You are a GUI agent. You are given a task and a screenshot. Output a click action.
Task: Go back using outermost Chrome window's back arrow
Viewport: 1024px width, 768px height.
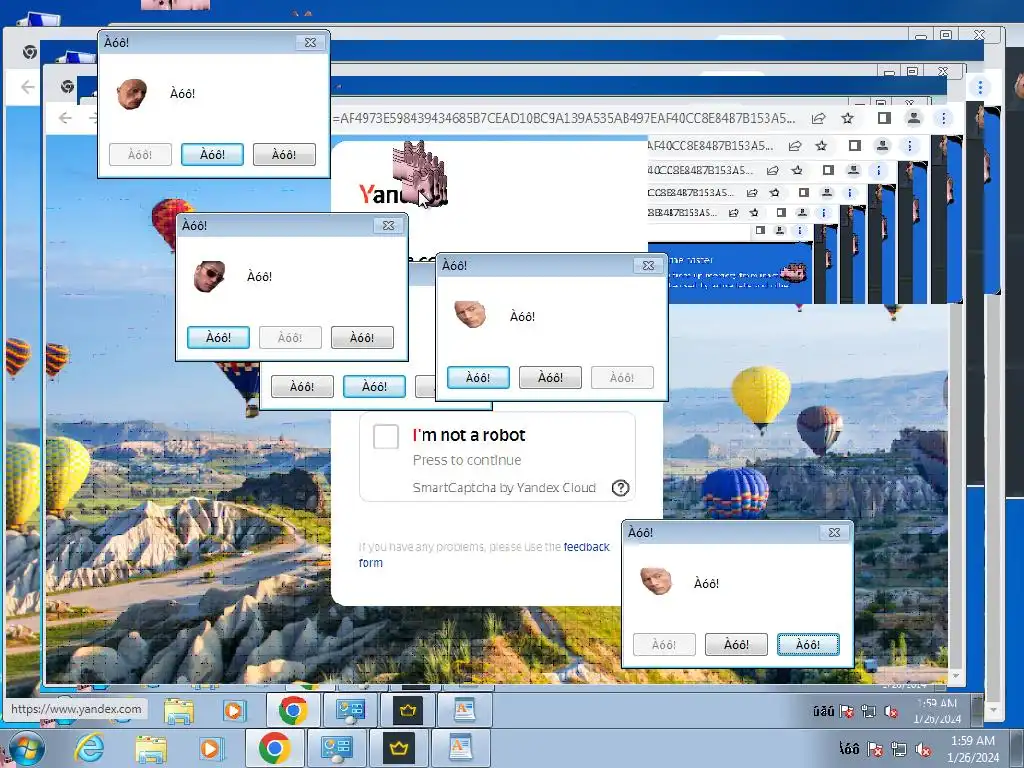(x=27, y=86)
